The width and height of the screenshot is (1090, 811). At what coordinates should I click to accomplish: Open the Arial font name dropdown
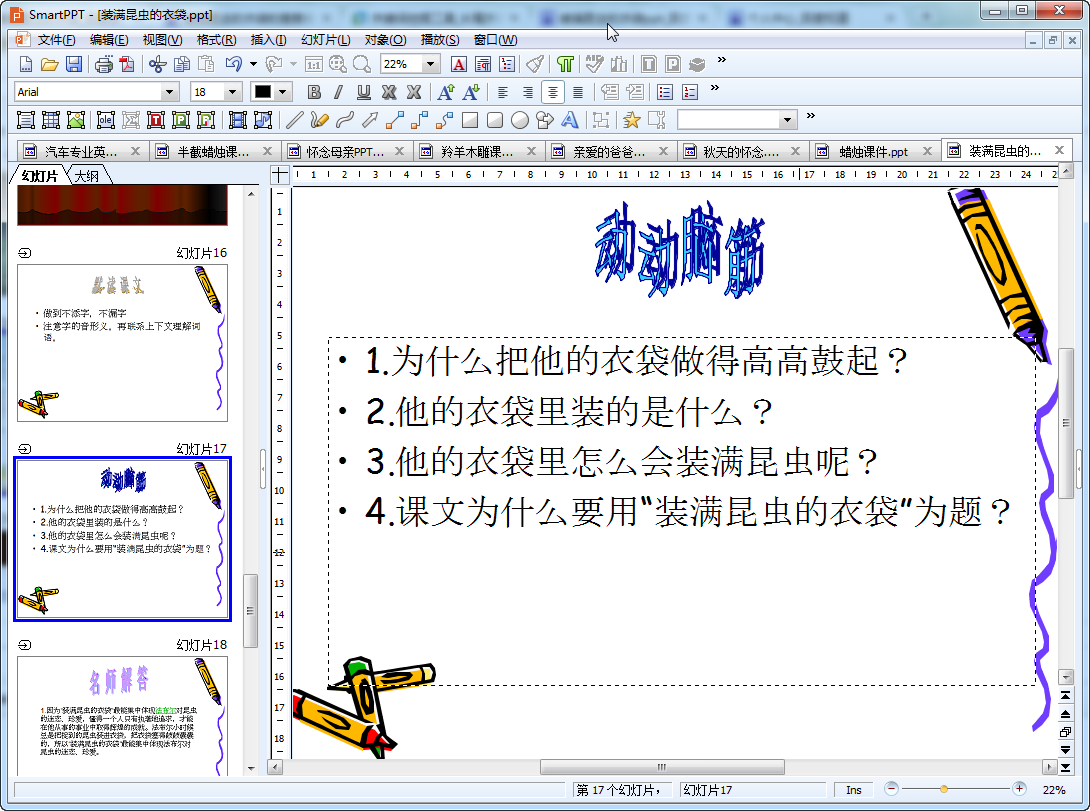click(169, 92)
